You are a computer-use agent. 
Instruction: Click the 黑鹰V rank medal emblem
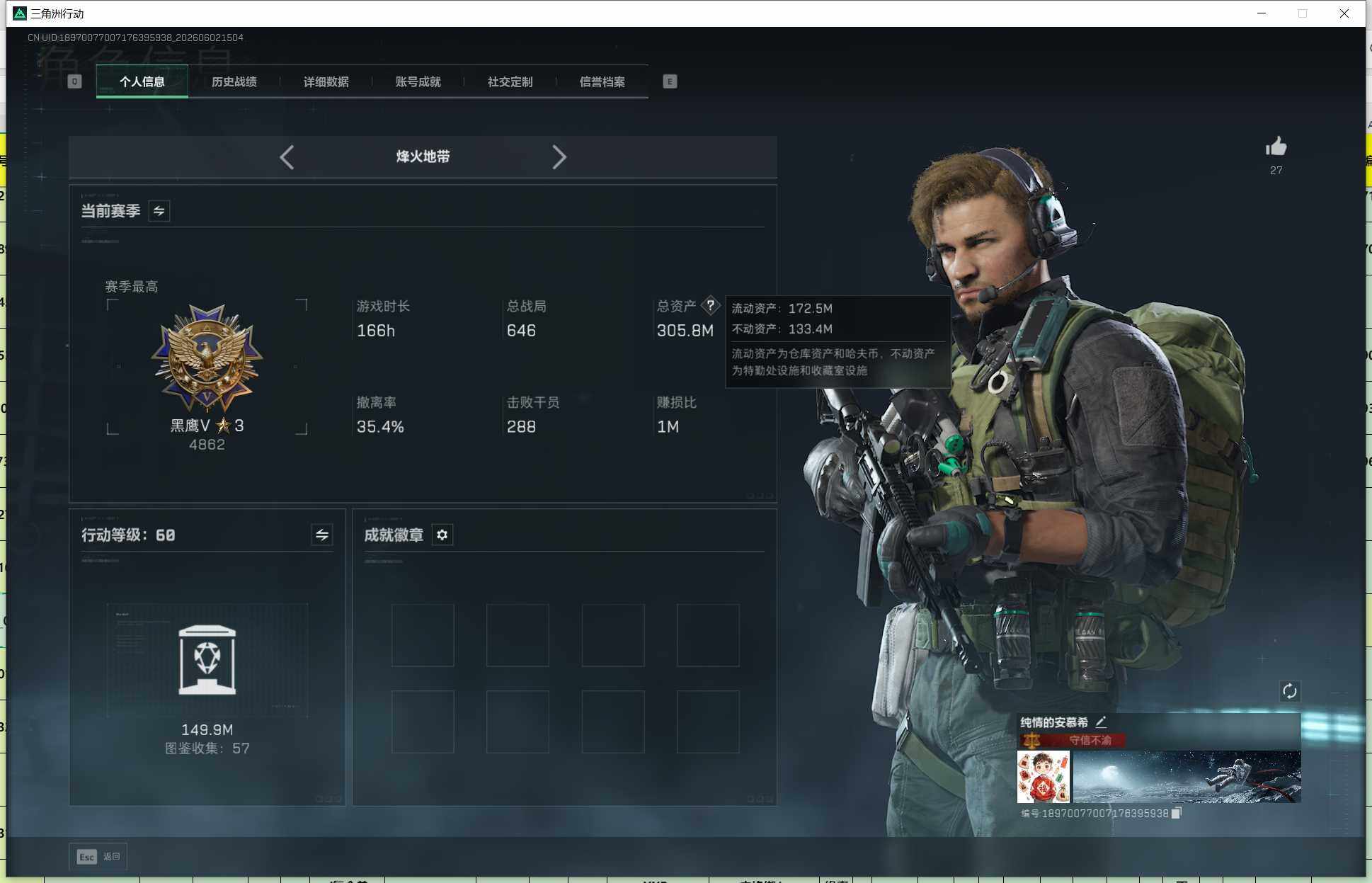click(207, 358)
